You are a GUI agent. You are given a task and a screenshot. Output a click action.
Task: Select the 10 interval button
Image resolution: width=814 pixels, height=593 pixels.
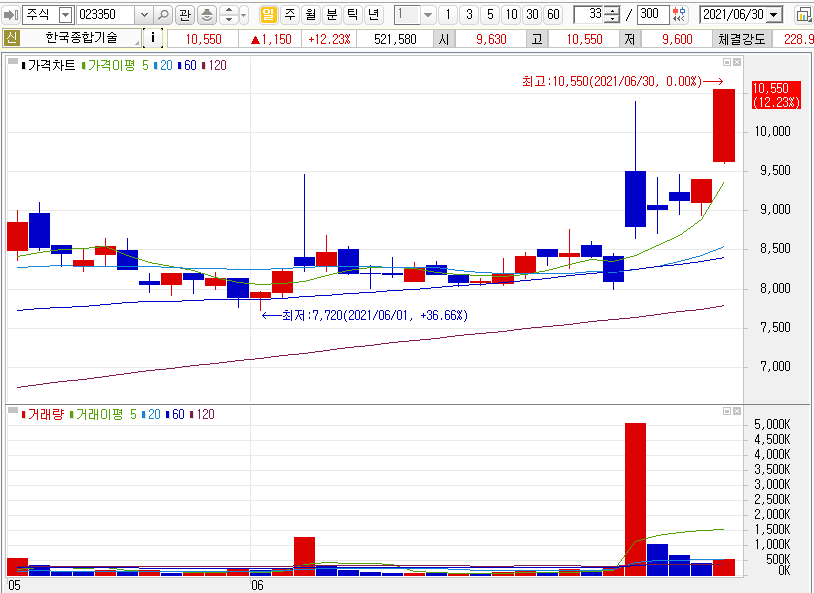tap(511, 15)
